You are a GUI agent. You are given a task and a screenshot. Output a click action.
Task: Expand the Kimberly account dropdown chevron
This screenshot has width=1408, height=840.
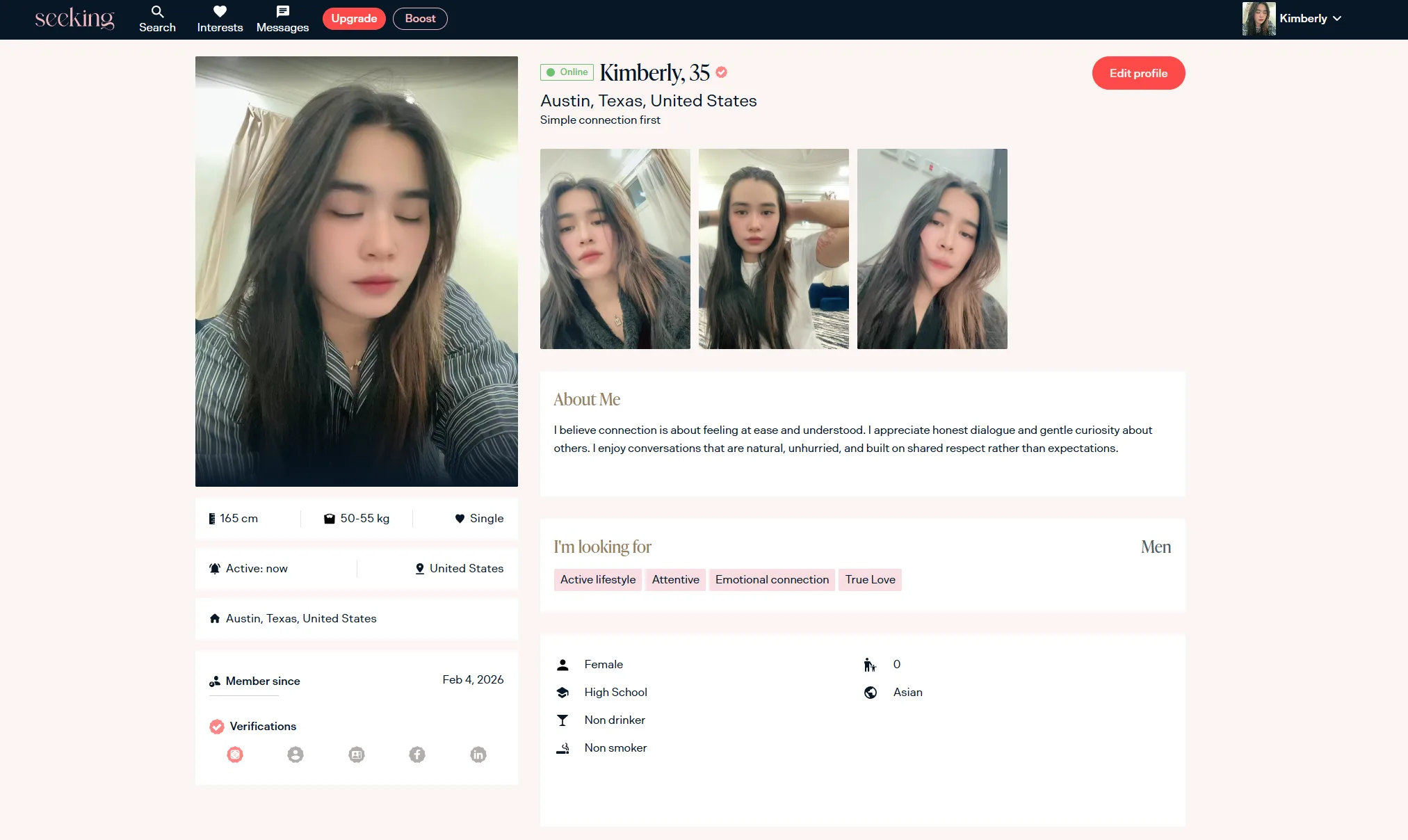click(1337, 19)
